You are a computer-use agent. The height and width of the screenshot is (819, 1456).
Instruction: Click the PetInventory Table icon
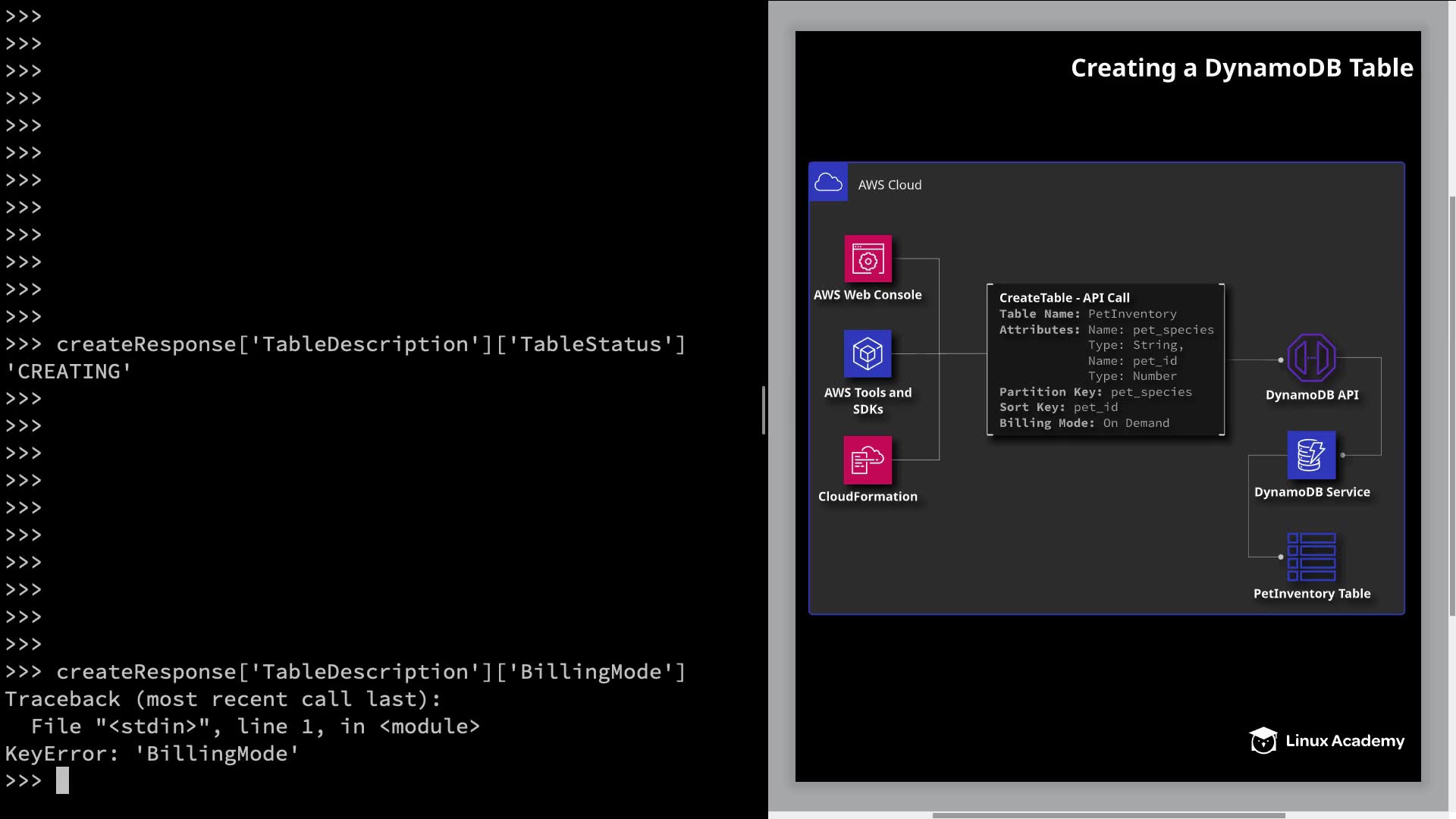(x=1311, y=557)
